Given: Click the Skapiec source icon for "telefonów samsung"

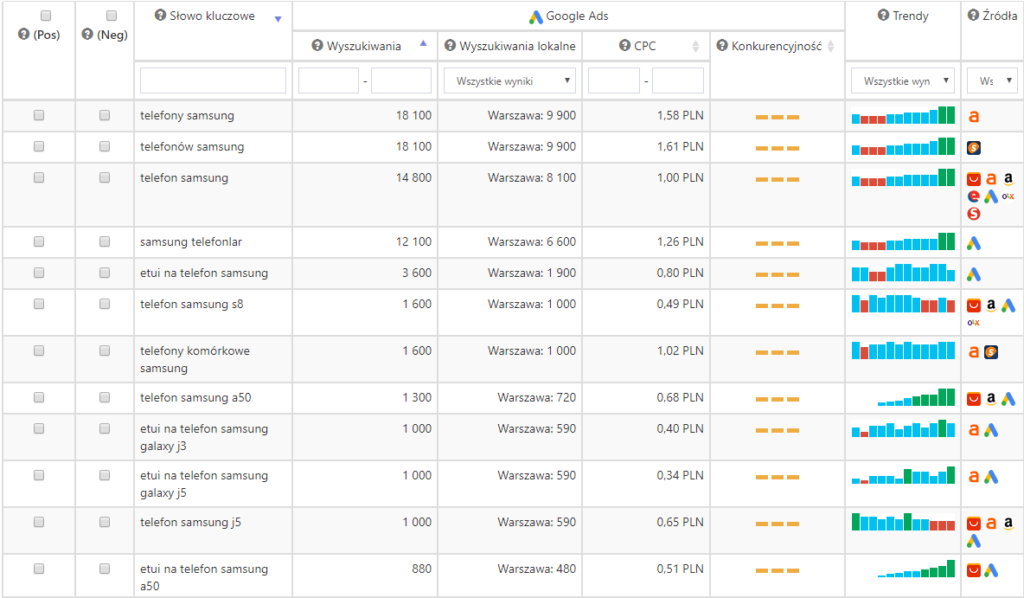Looking at the screenshot, I should tap(974, 148).
